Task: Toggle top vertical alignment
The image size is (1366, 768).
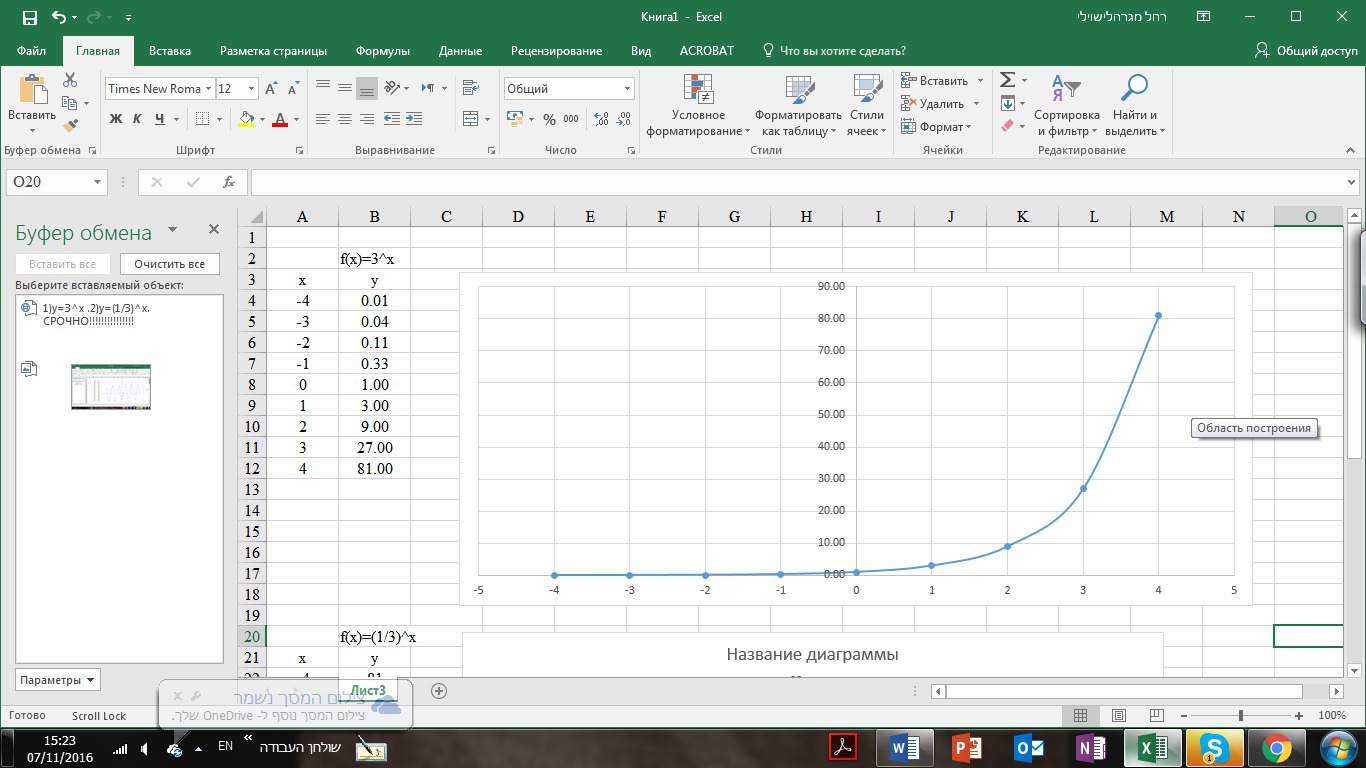Action: coord(323,88)
